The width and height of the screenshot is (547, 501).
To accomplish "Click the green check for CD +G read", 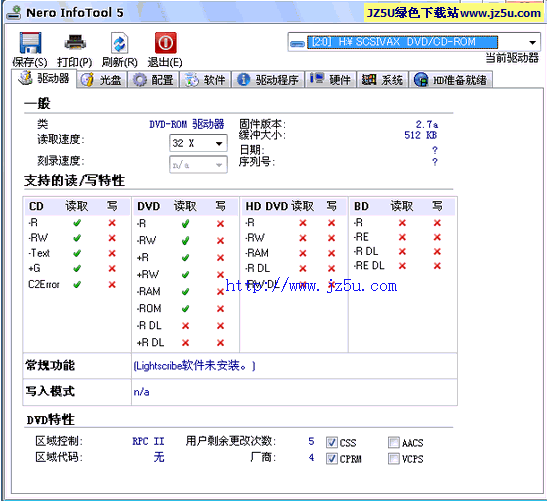I will pyautogui.click(x=77, y=269).
